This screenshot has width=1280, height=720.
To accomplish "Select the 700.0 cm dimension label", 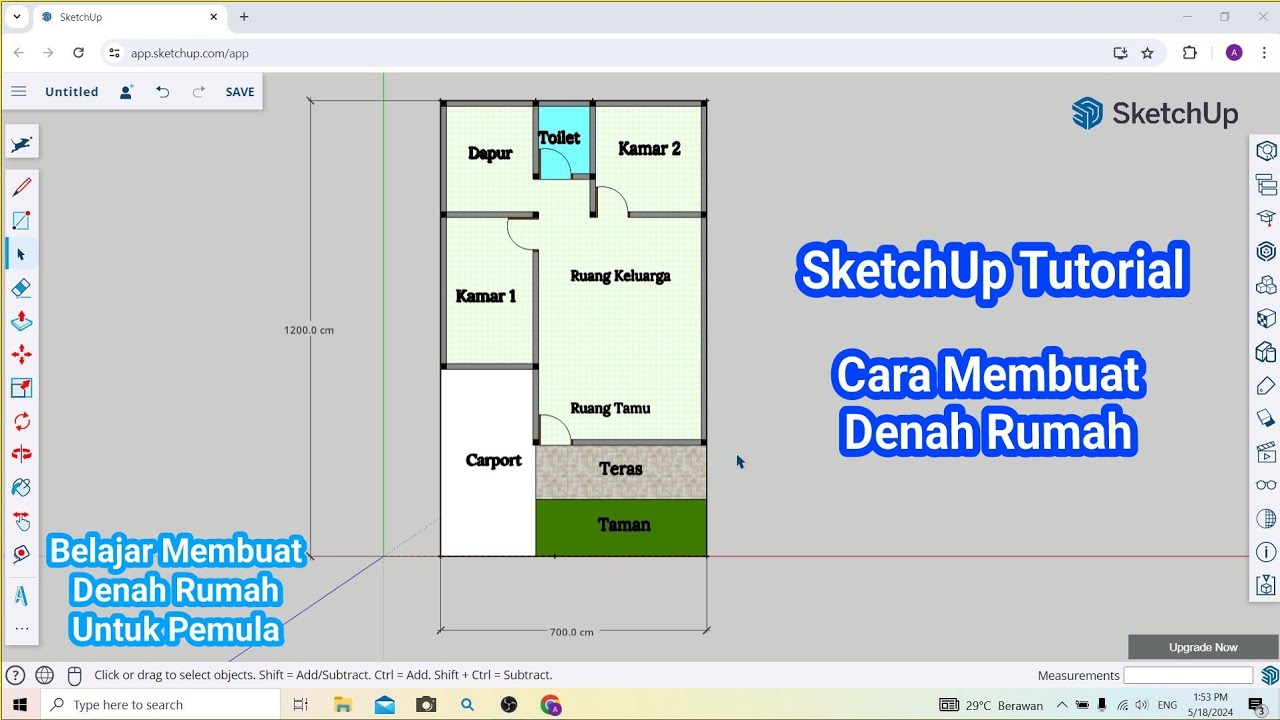I will 572,632.
